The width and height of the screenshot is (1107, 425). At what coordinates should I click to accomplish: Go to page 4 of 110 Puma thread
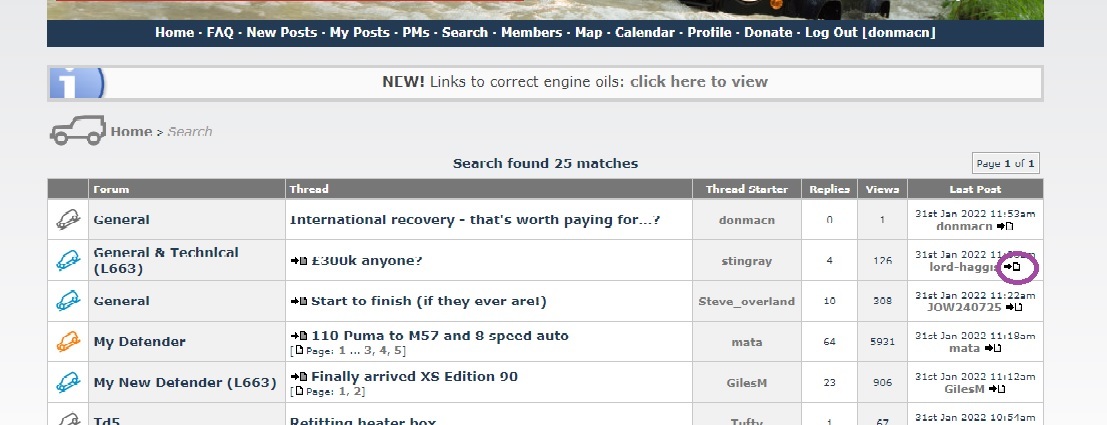(x=383, y=351)
